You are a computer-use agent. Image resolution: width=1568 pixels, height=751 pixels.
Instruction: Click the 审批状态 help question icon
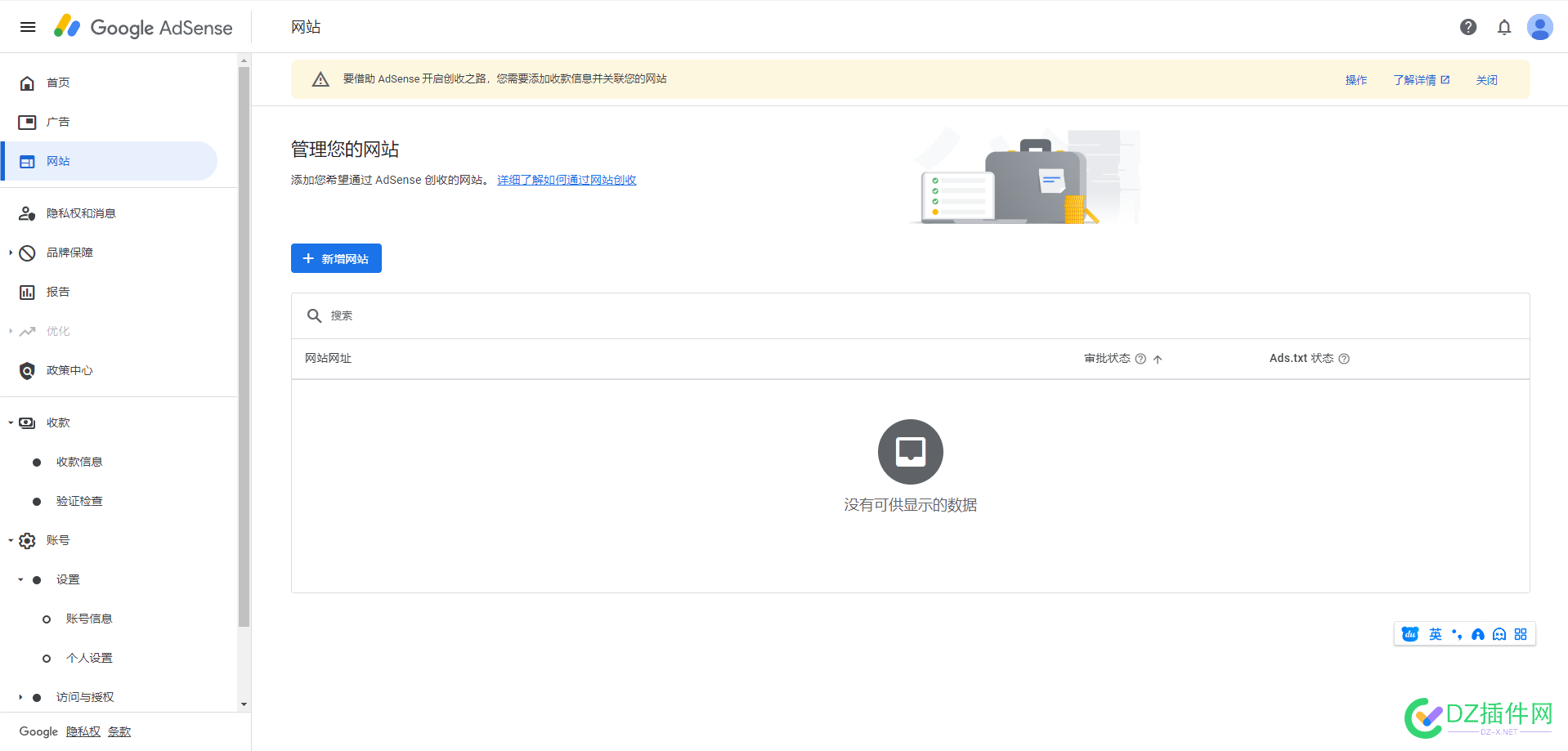point(1140,359)
